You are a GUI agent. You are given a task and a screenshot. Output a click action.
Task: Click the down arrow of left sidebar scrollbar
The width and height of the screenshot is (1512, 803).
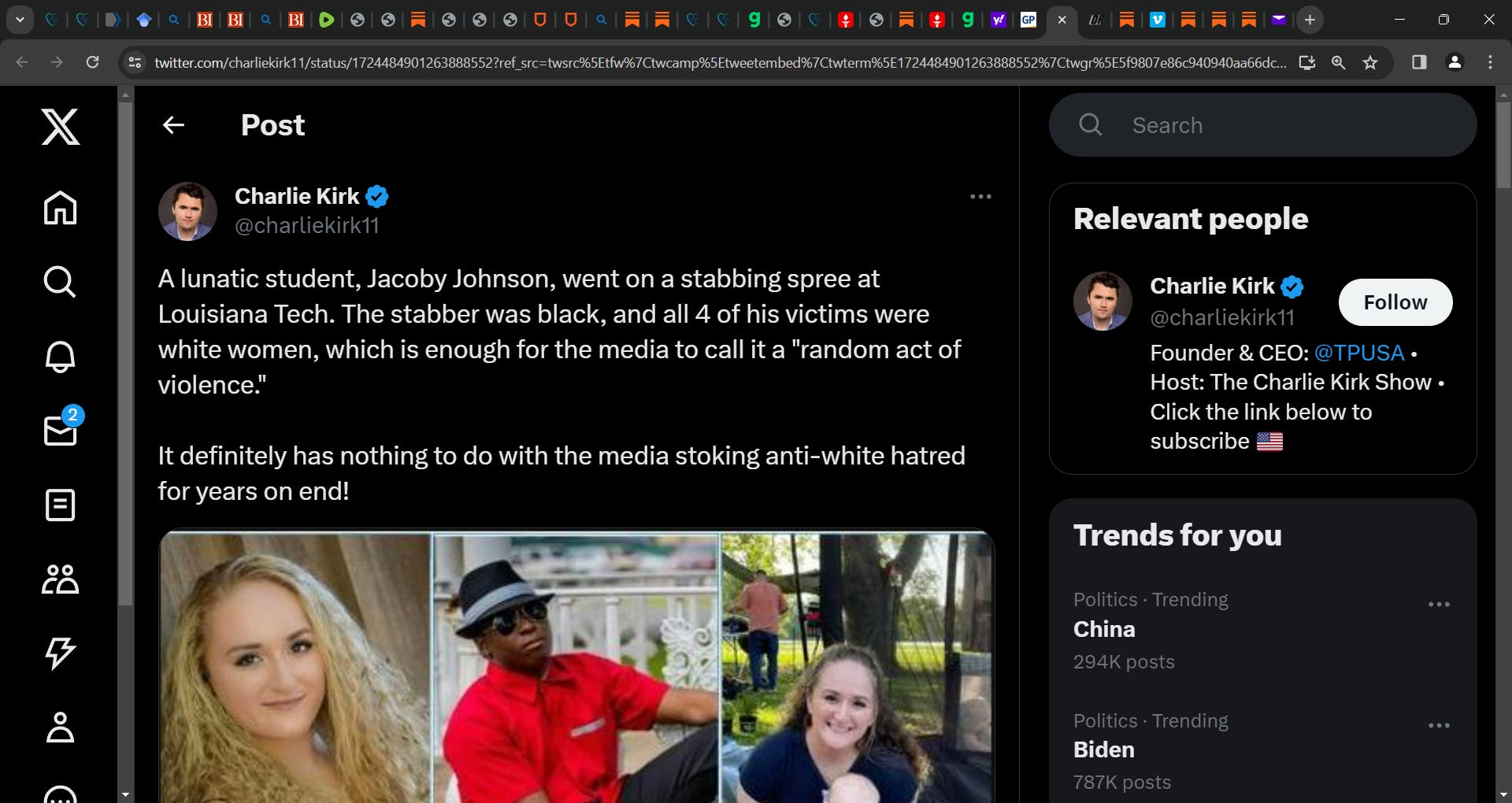(125, 794)
